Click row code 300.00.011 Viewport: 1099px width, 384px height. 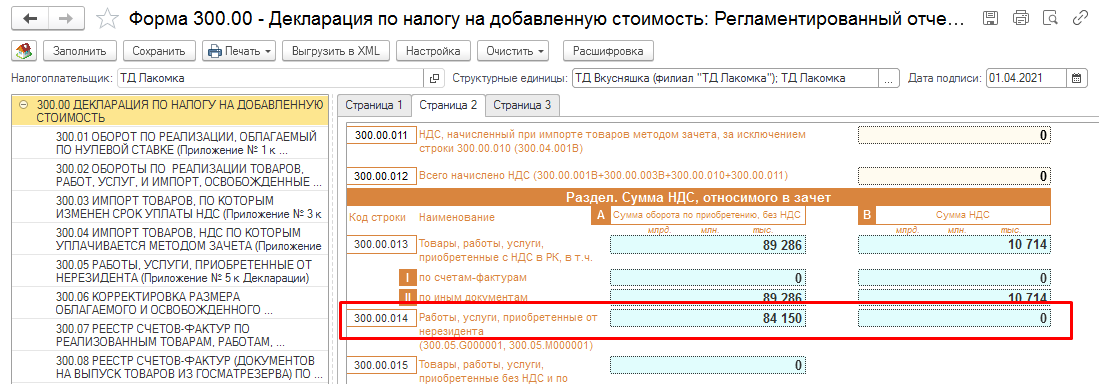point(381,135)
